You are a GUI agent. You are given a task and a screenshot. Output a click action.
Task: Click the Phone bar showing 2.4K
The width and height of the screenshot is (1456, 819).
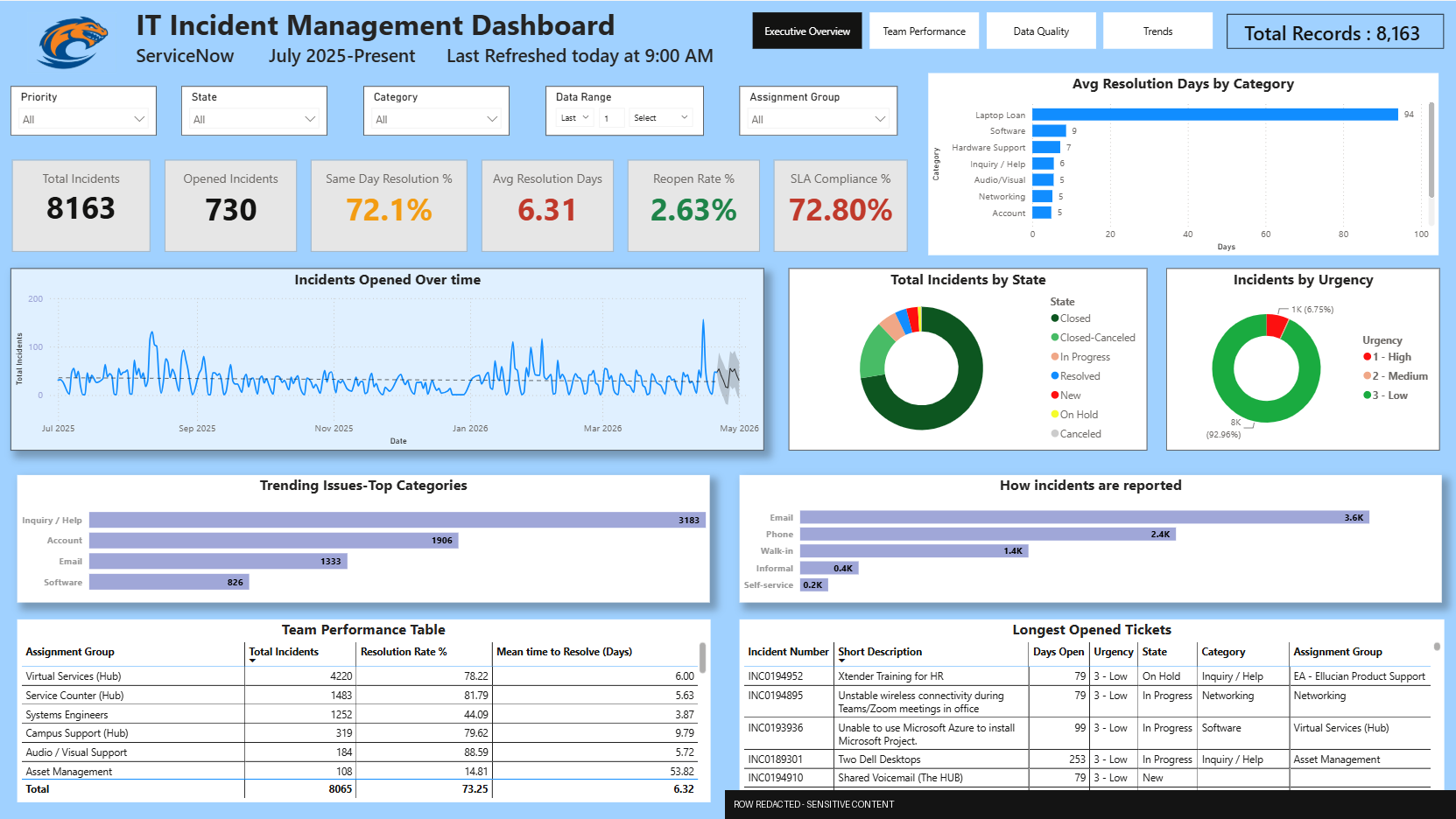coord(988,534)
